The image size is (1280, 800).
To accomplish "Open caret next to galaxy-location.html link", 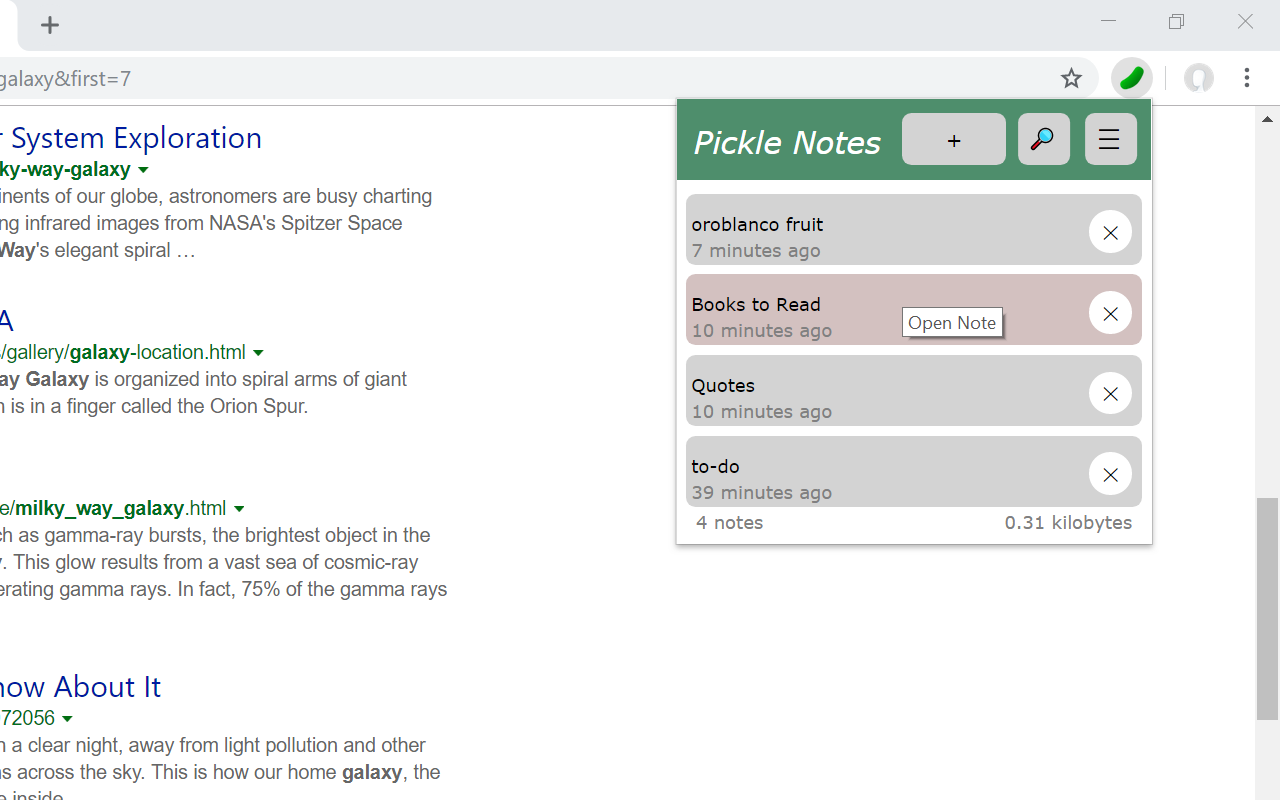I will [x=259, y=352].
